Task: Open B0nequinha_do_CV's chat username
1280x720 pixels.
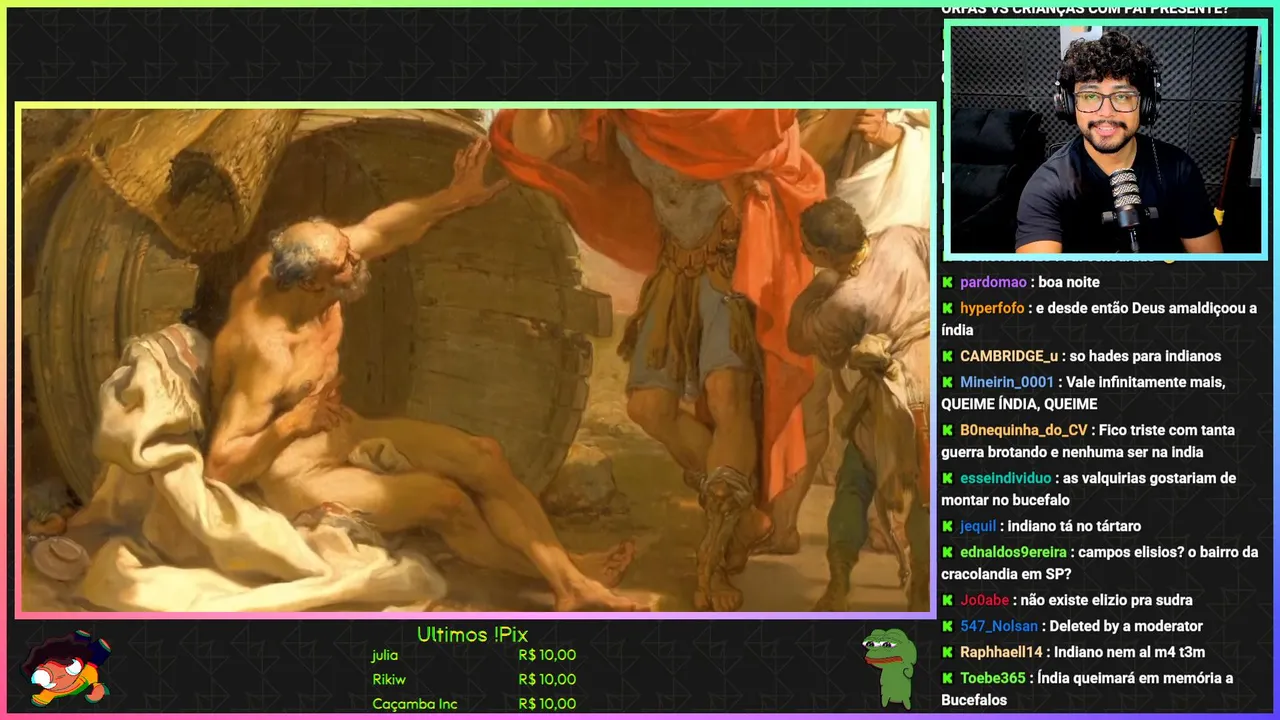Action: 1023,431
